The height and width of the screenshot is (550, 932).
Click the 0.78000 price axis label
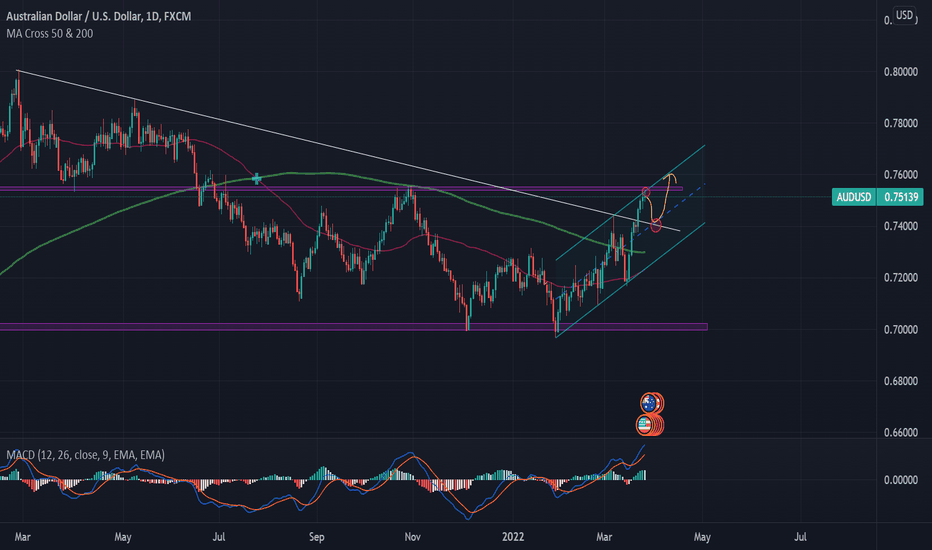pyautogui.click(x=900, y=124)
